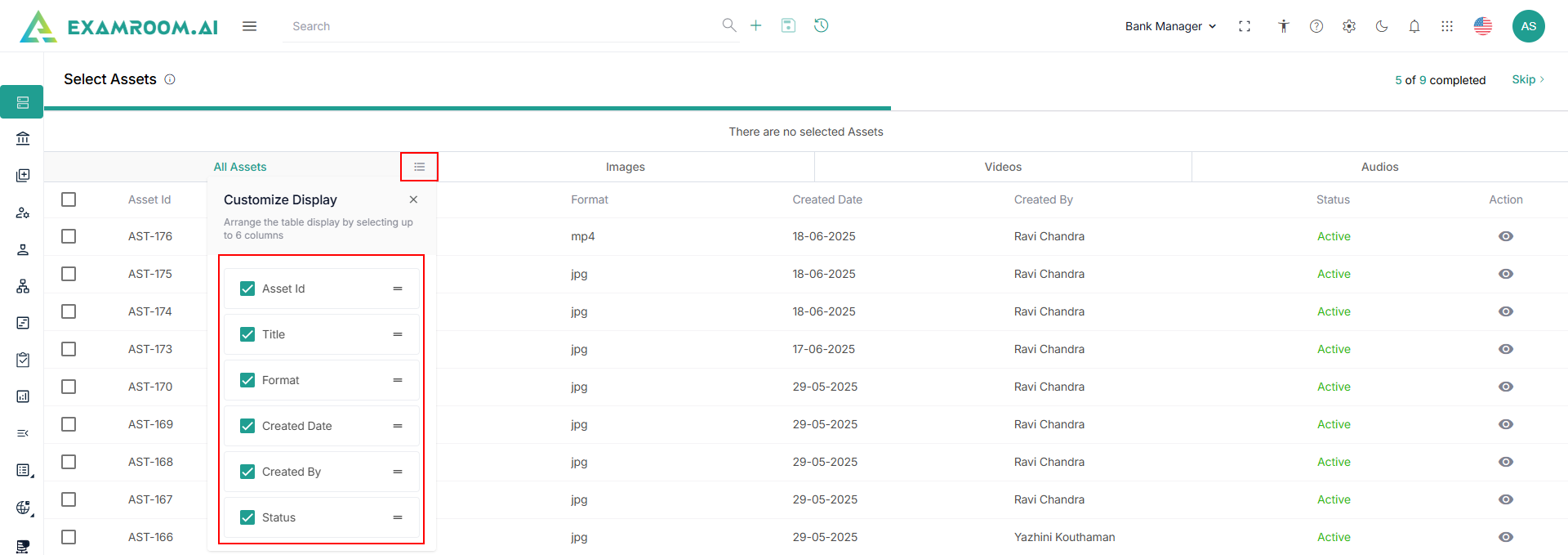The width and height of the screenshot is (1568, 555).
Task: Open the US flag language selector
Action: [1482, 26]
